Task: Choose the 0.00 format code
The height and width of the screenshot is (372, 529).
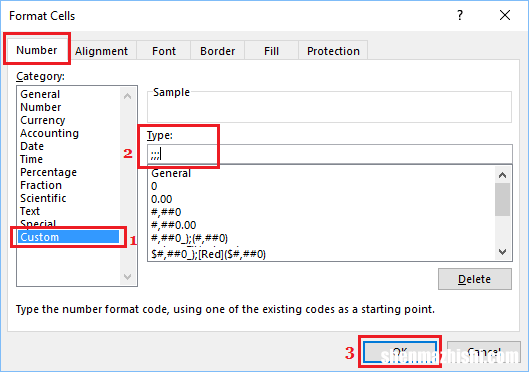Action: [322, 199]
